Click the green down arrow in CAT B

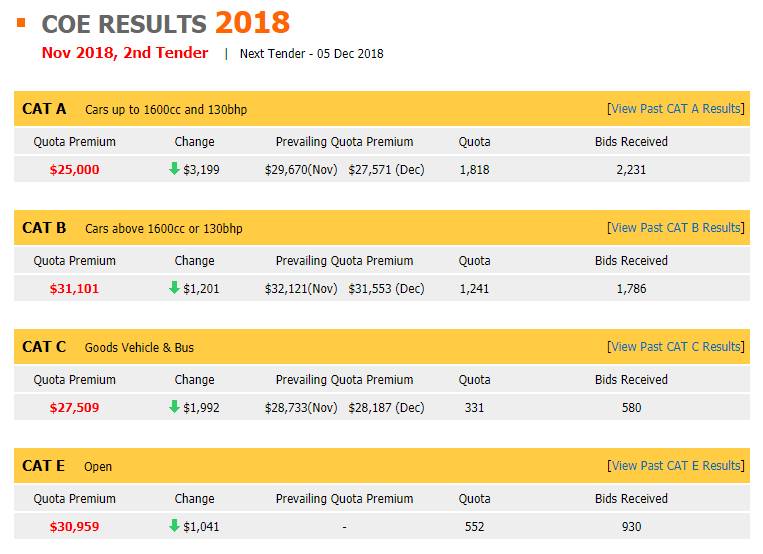[x=174, y=288]
